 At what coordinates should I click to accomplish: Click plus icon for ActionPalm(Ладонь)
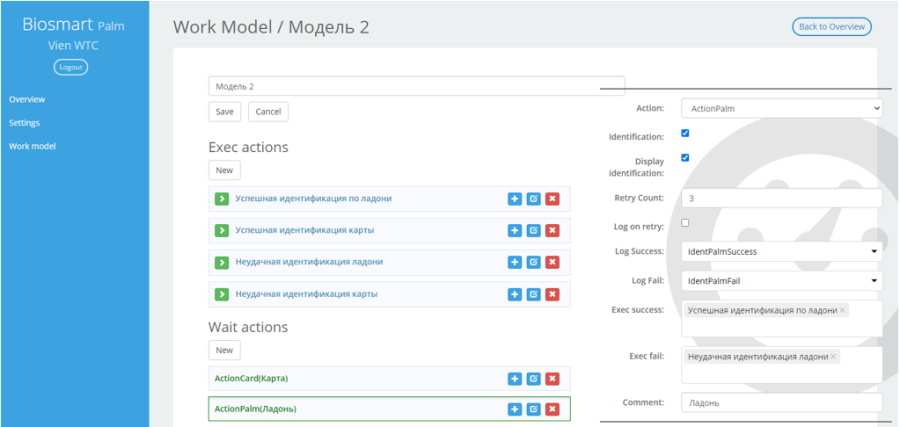pyautogui.click(x=515, y=409)
